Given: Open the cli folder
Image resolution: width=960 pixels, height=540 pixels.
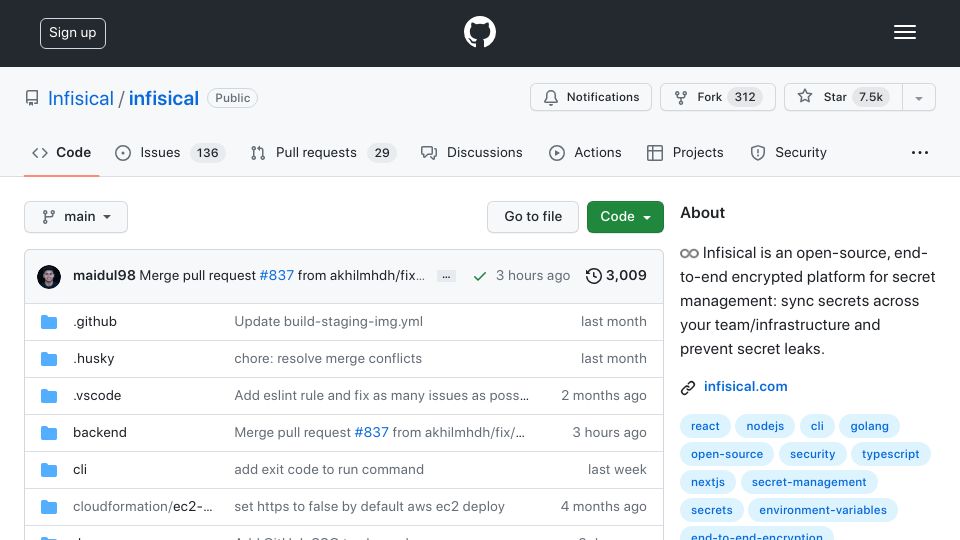Looking at the screenshot, I should click(80, 470).
